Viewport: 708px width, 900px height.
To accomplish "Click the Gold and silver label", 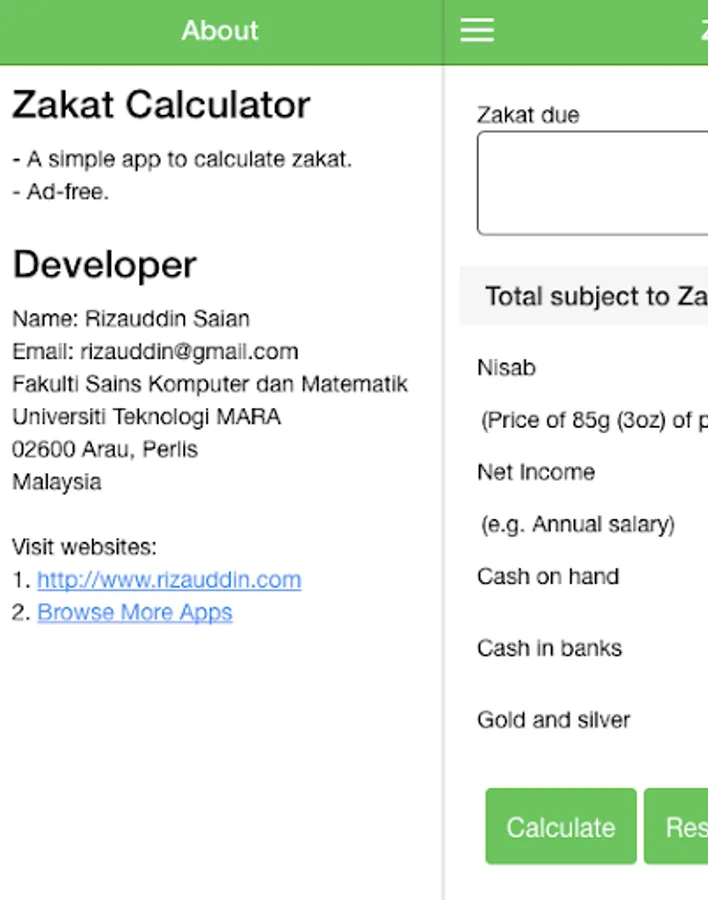I will pyautogui.click(x=554, y=720).
